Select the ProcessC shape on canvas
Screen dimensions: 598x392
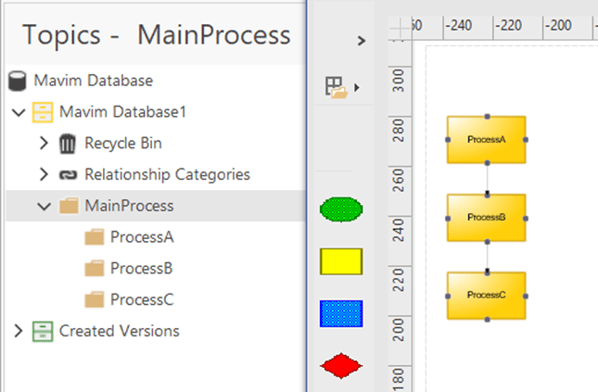coord(486,296)
